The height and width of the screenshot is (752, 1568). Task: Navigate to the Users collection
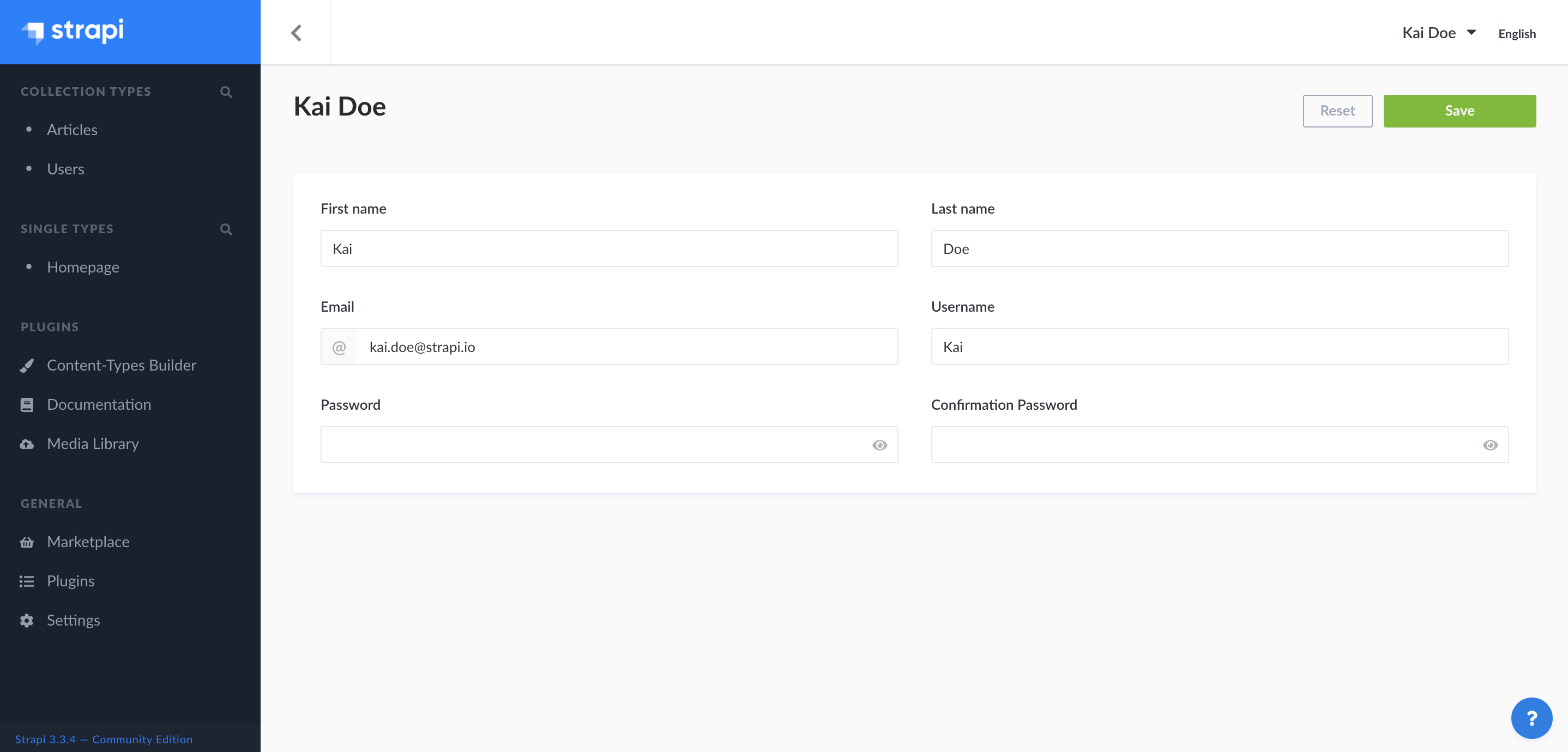coord(65,168)
